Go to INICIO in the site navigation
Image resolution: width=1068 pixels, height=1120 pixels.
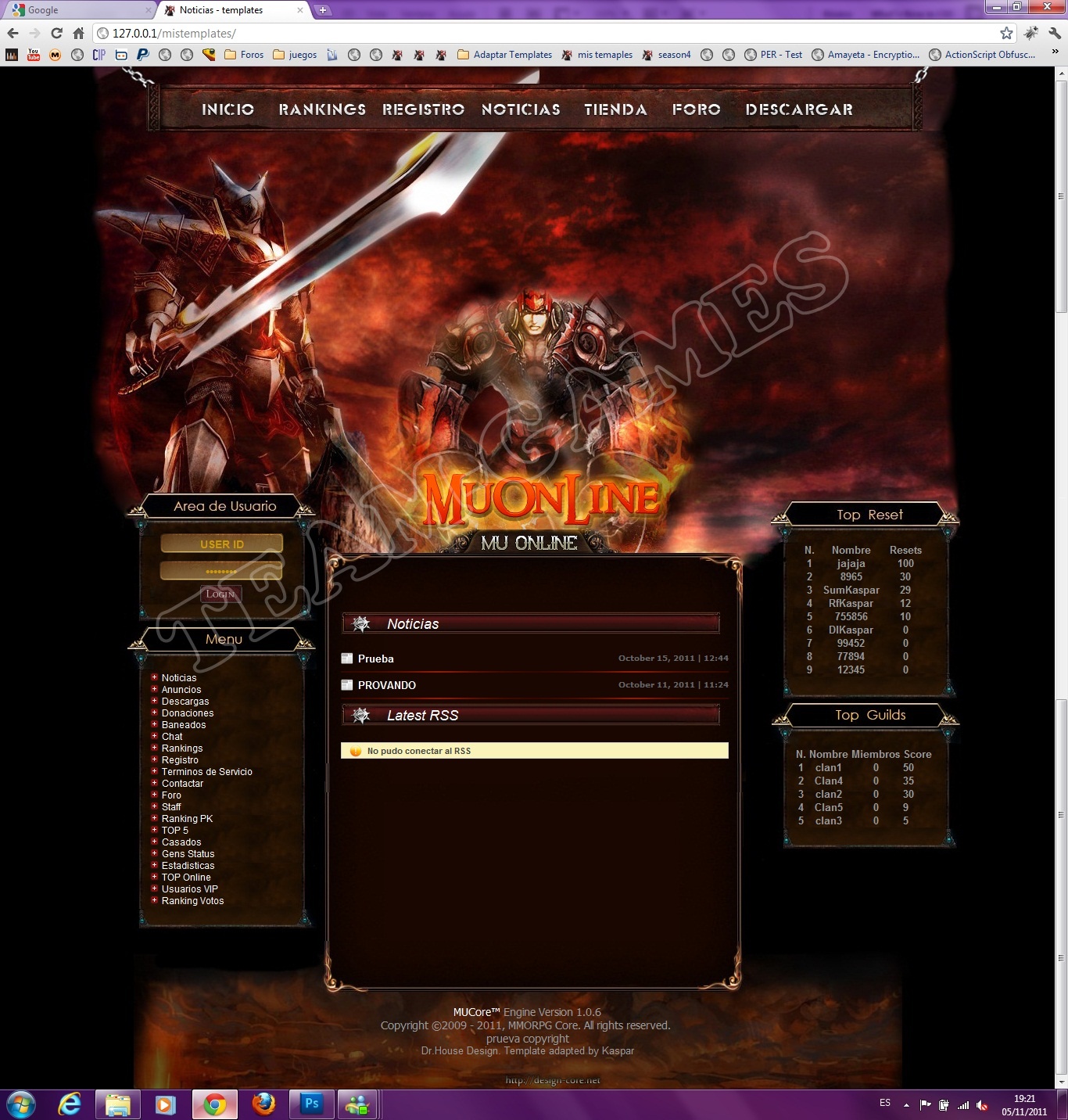pos(228,109)
